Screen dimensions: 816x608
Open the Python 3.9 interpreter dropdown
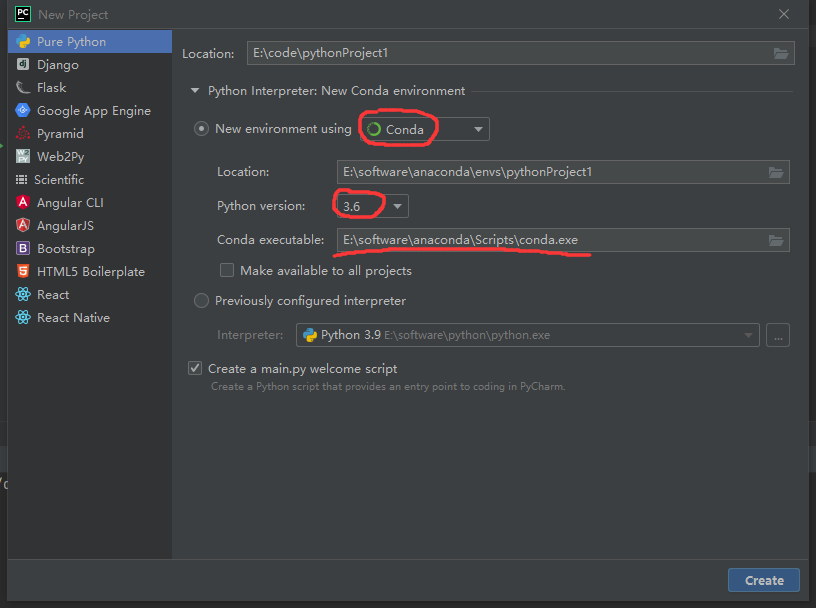[x=528, y=335]
